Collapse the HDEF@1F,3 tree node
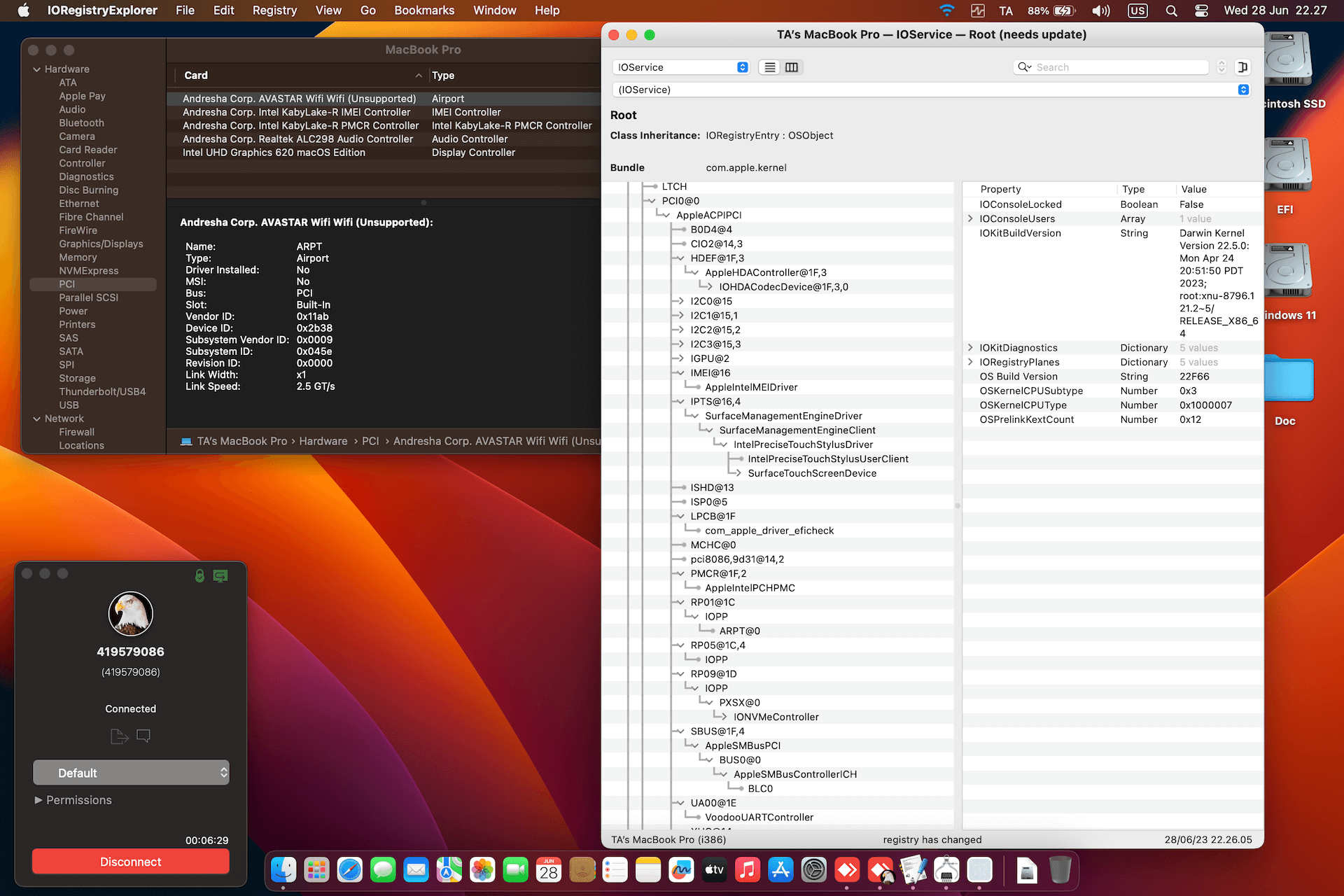Image resolution: width=1344 pixels, height=896 pixels. pyautogui.click(x=680, y=258)
